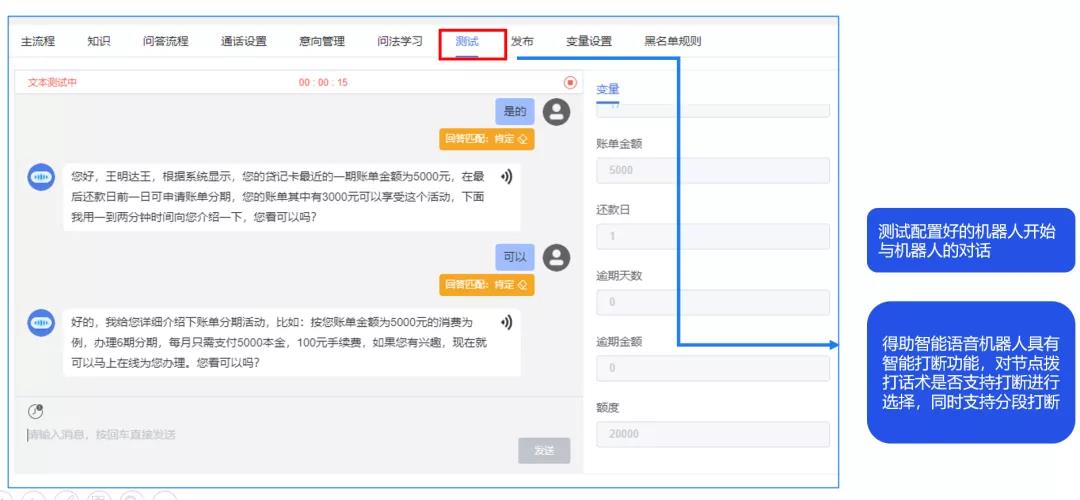This screenshot has height=500, width=1080.
Task: Click the robot avatar beside the installment message
Action: [41, 322]
